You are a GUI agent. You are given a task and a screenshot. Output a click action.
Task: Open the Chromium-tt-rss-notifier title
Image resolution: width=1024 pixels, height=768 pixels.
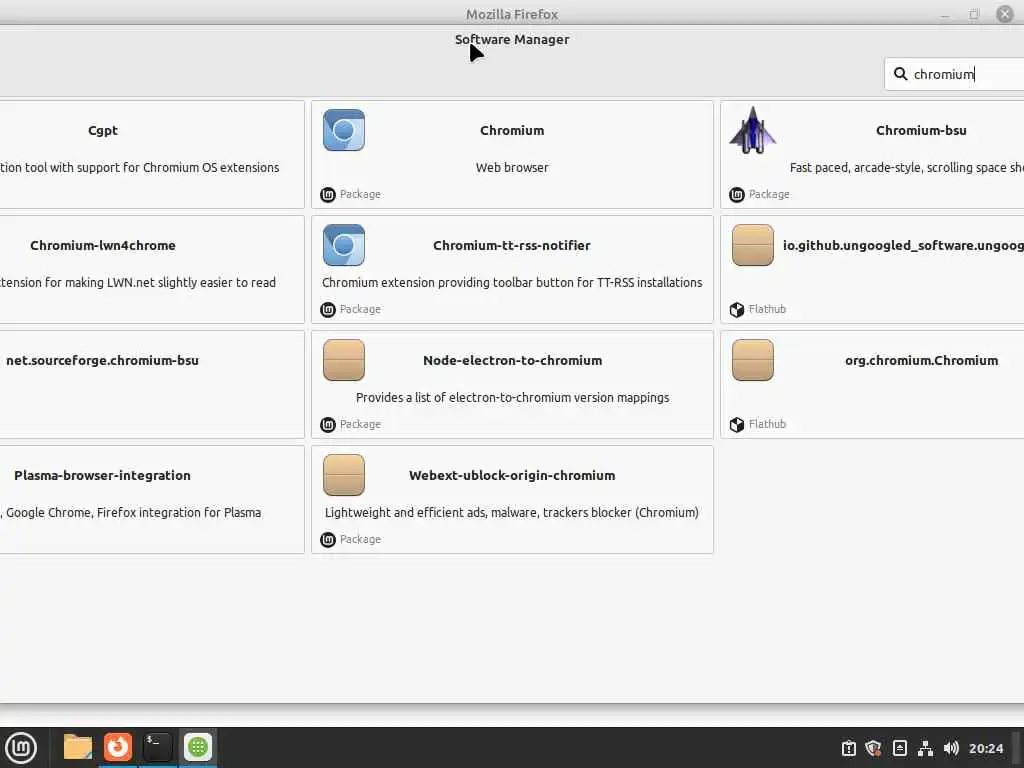click(512, 245)
